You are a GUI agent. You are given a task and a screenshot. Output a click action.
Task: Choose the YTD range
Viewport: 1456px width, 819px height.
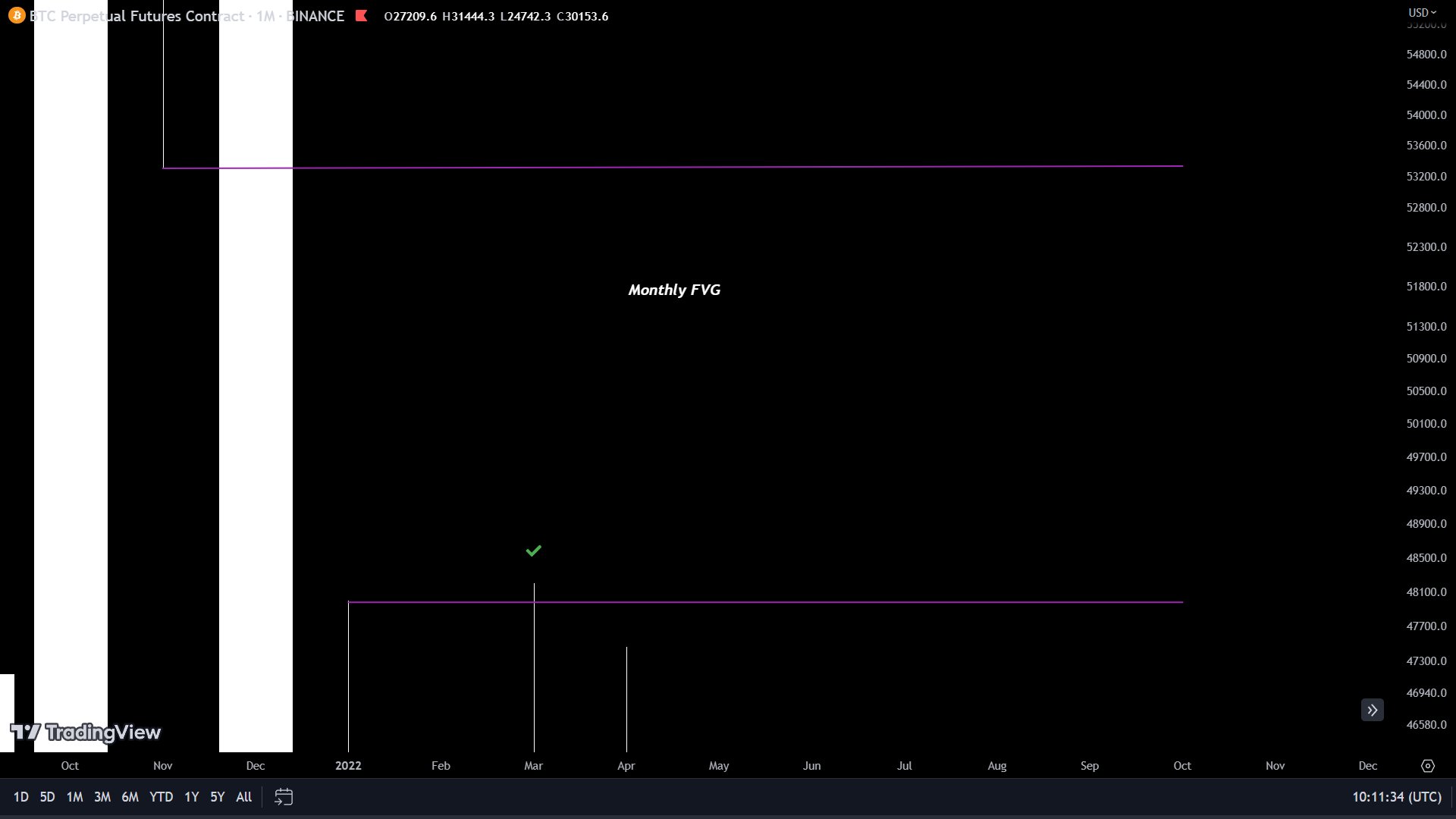[161, 797]
